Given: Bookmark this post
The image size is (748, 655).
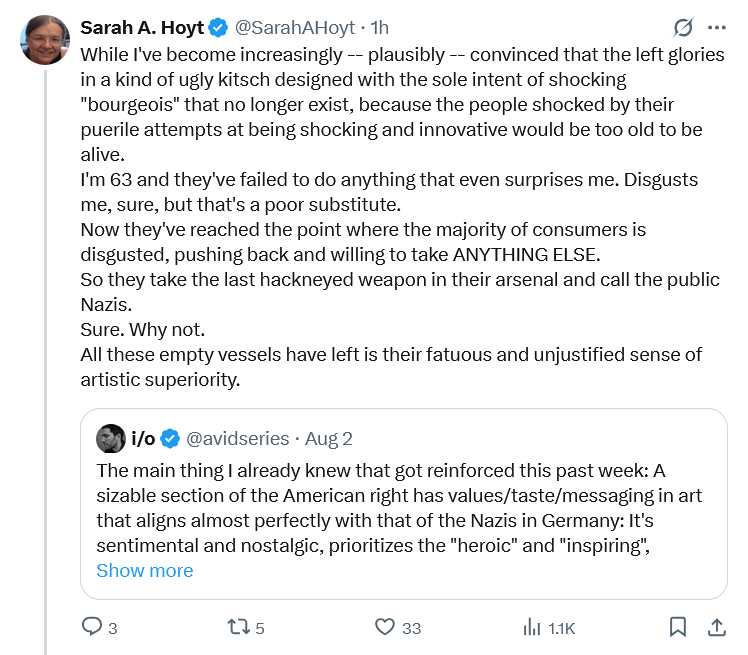Looking at the screenshot, I should point(677,627).
